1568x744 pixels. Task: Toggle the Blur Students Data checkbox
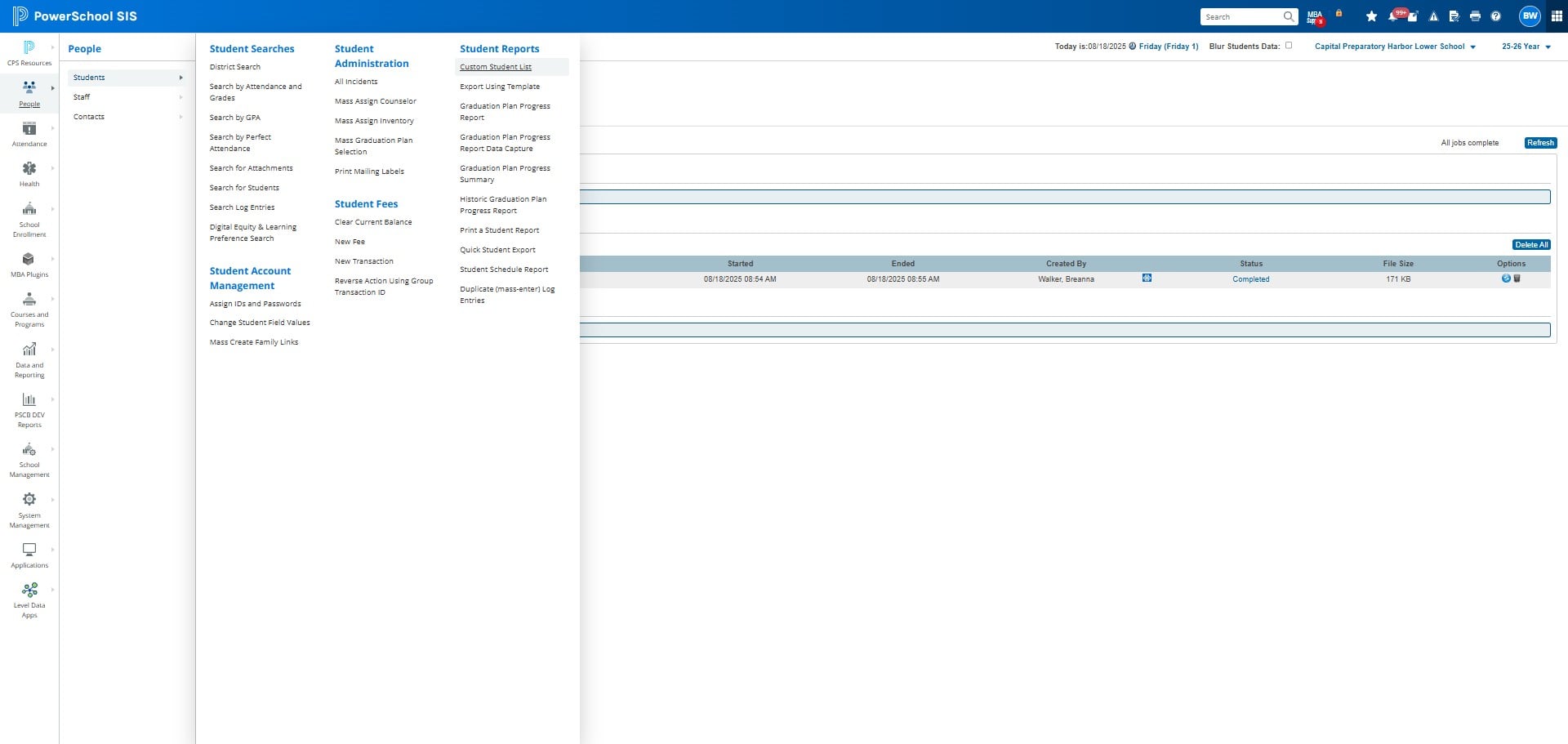(1289, 46)
